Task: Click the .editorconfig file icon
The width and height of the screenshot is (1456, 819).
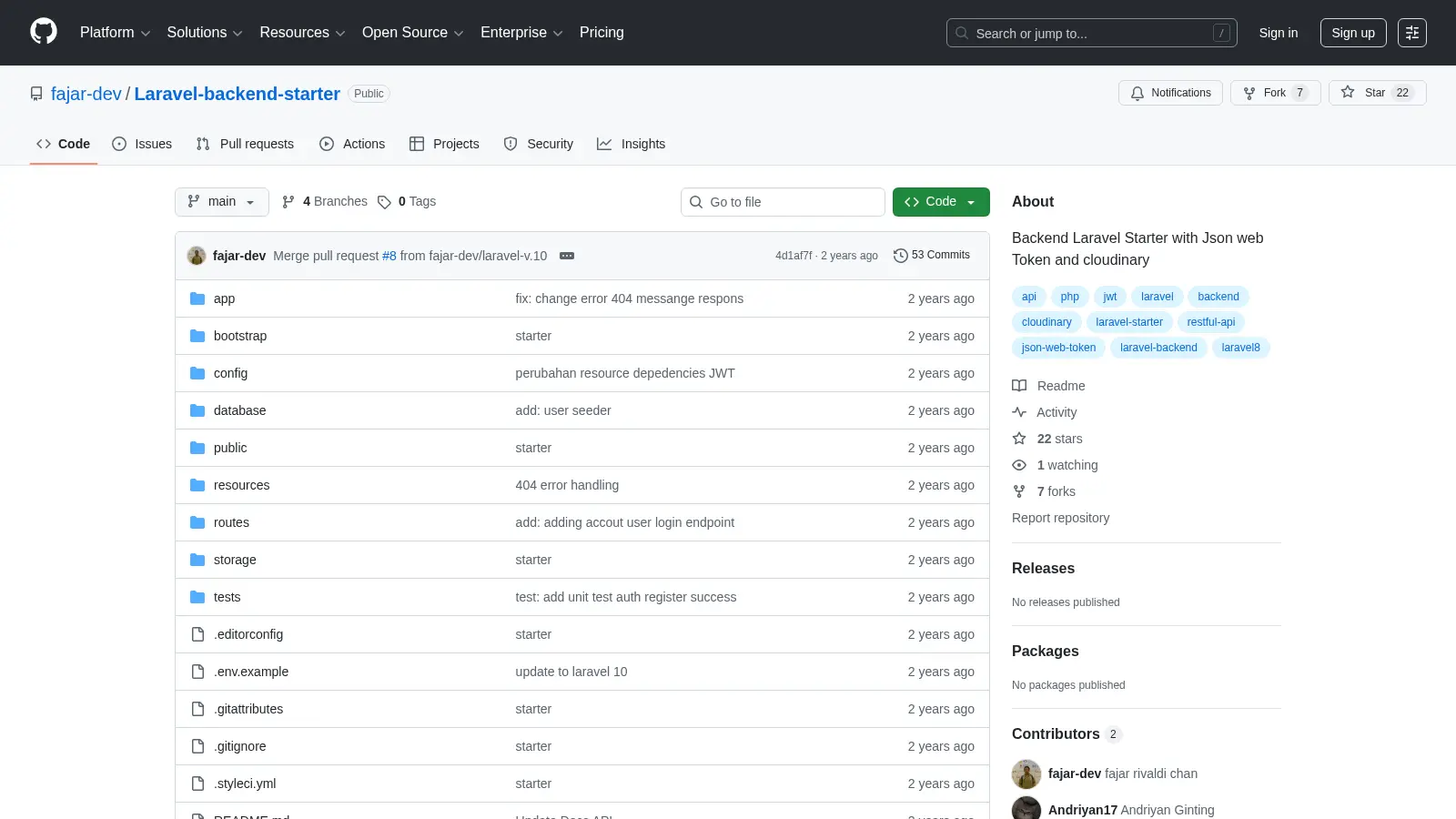Action: [197, 634]
